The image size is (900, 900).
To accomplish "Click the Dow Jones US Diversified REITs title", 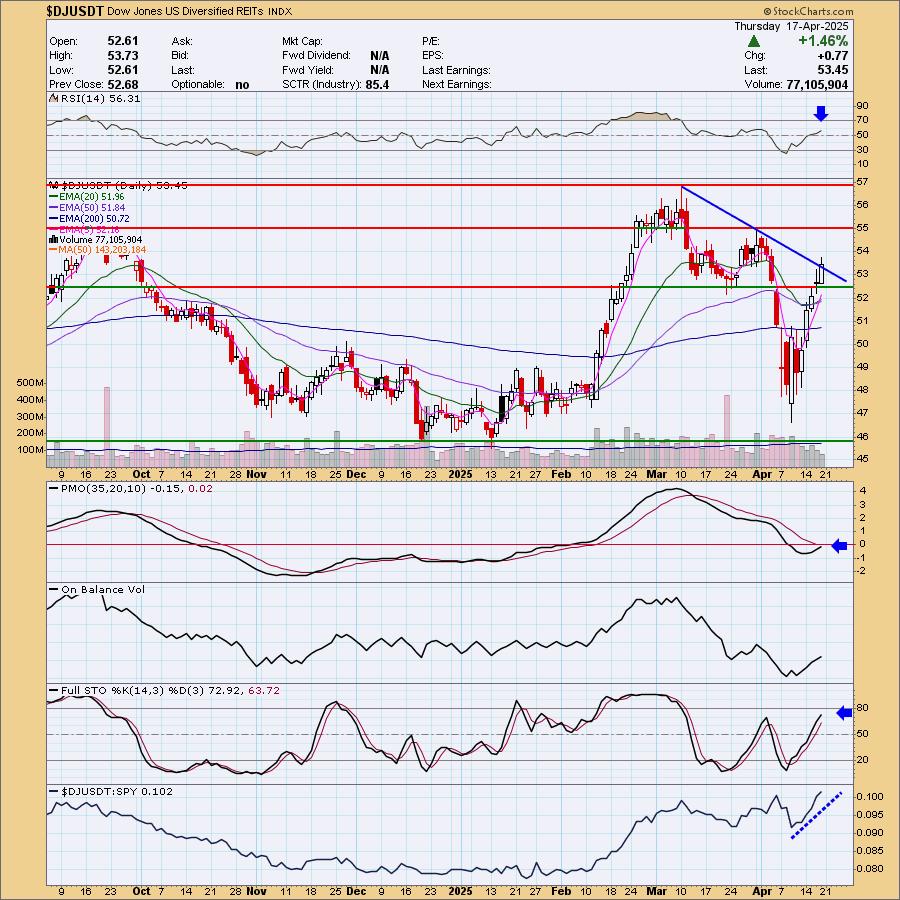I will 186,11.
